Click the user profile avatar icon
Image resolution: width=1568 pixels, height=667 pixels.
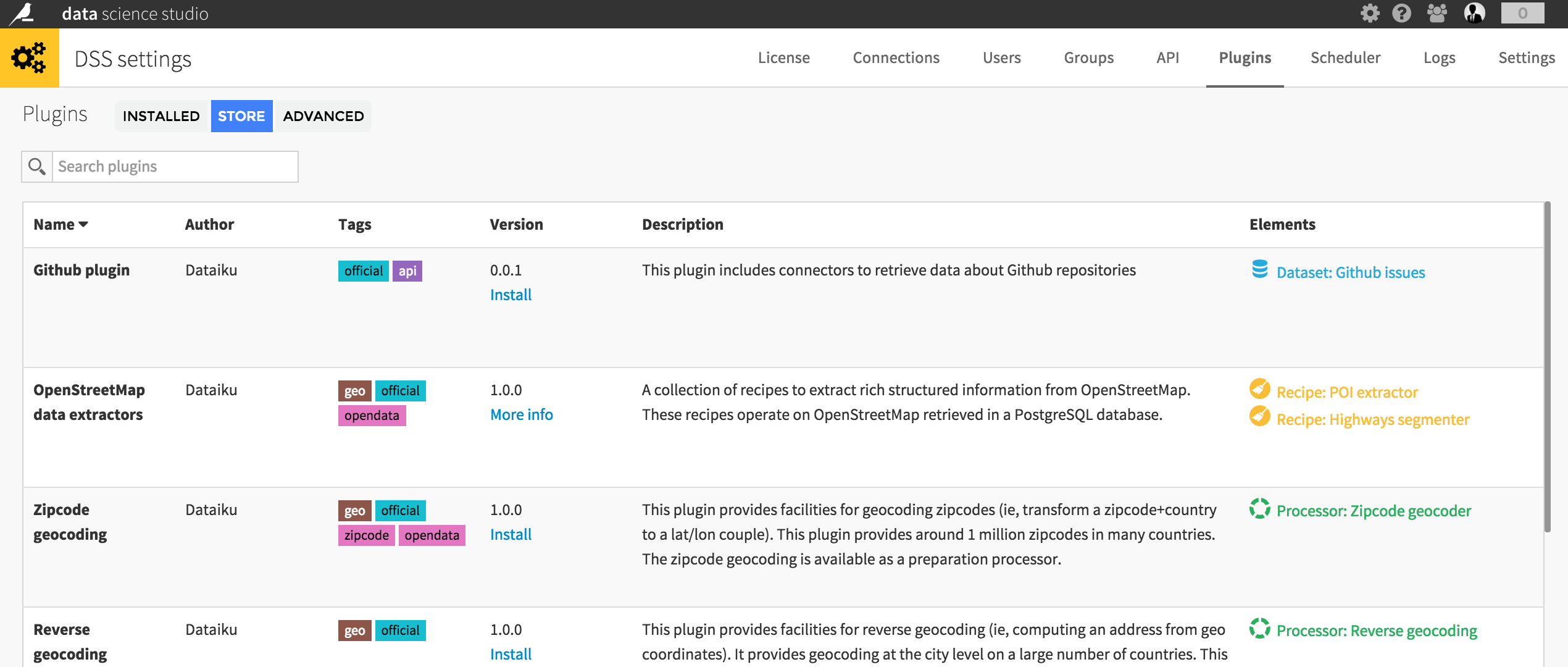pyautogui.click(x=1476, y=13)
